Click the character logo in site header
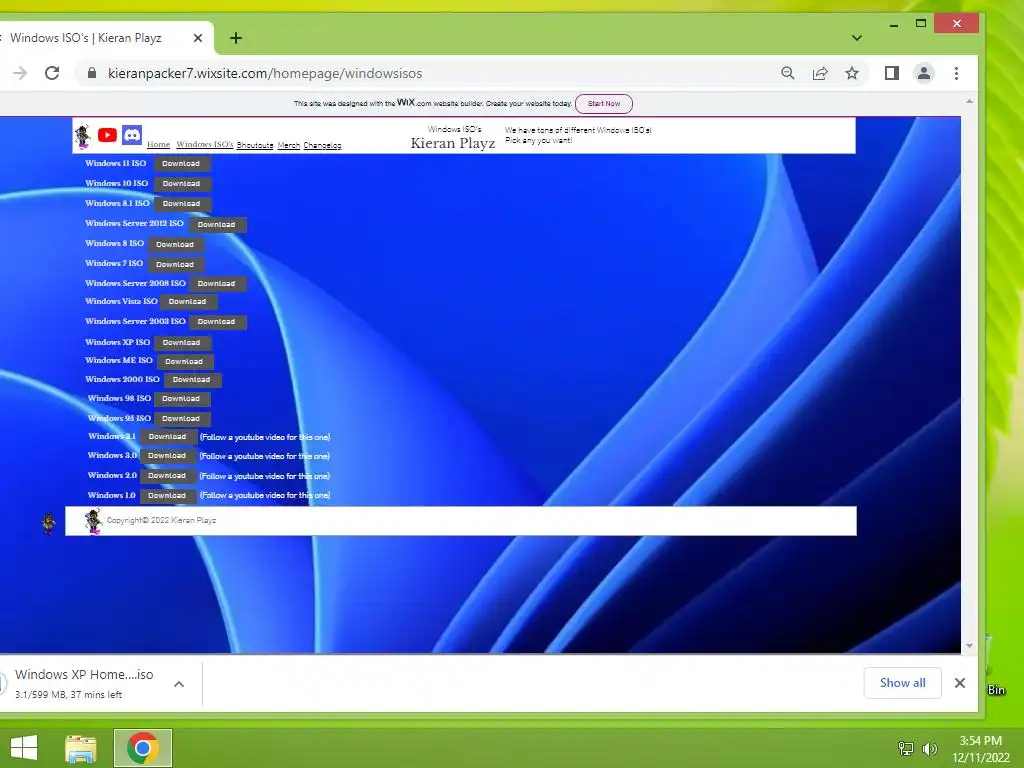Screen dimensions: 1024x768 click(82, 136)
